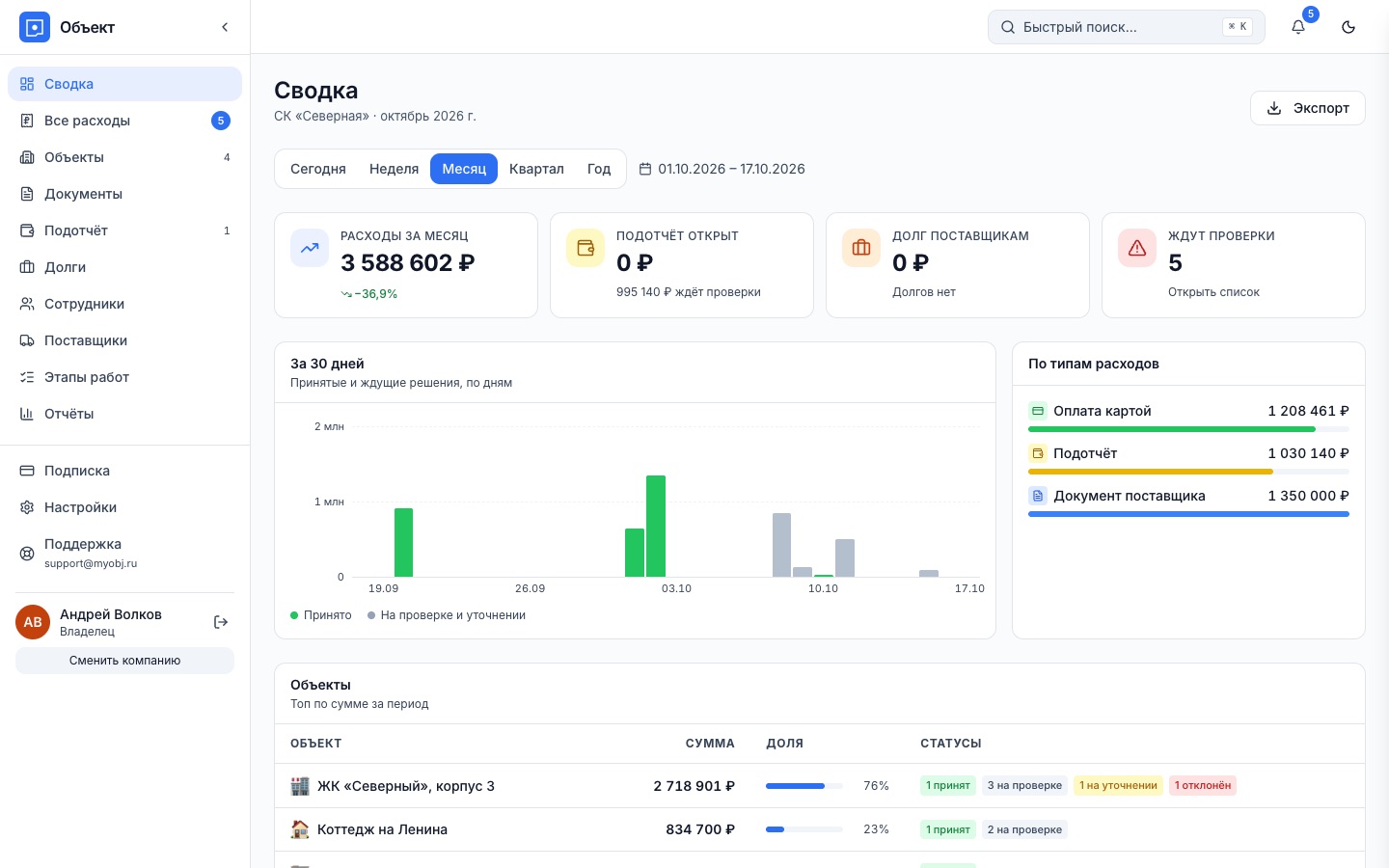Select the Месяц period tab
The image size is (1389, 868).
pyautogui.click(x=464, y=169)
